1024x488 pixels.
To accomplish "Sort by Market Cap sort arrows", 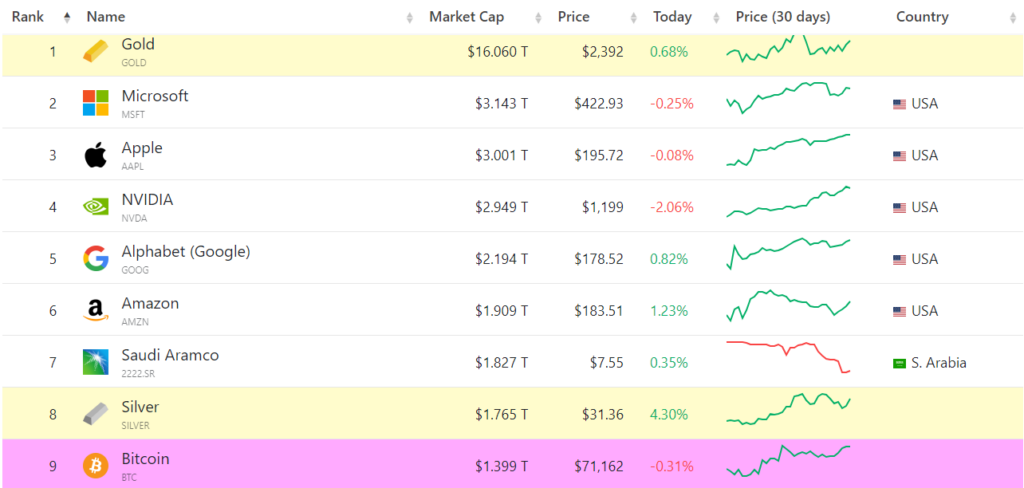I will (538, 18).
